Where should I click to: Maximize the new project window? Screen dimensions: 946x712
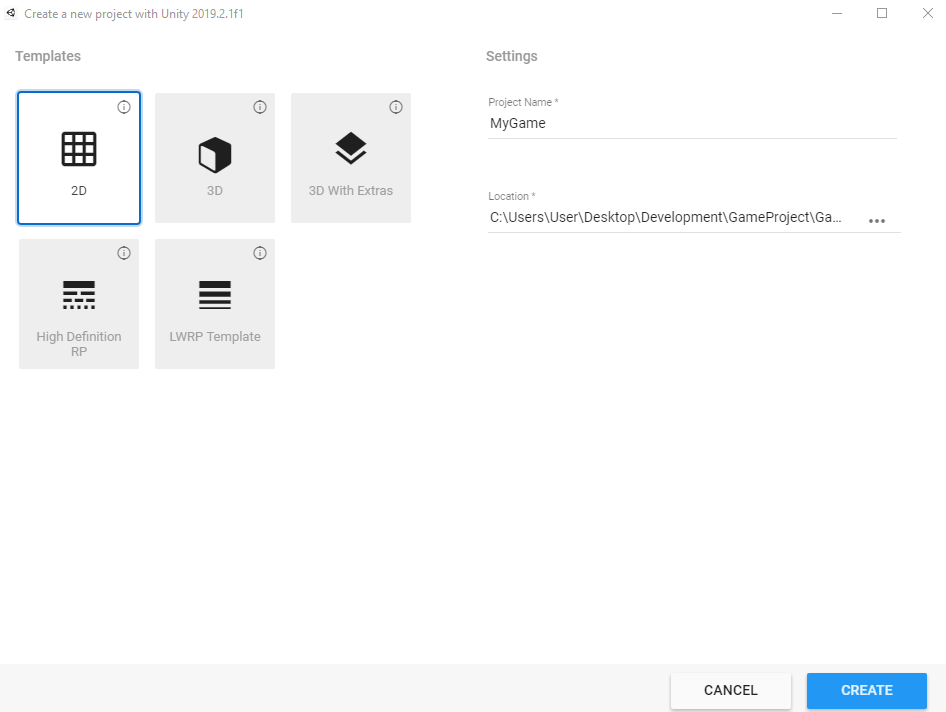click(x=882, y=13)
